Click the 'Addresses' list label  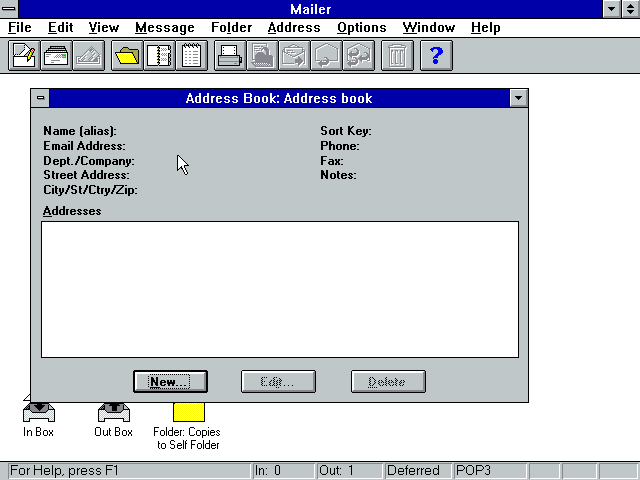click(x=72, y=211)
